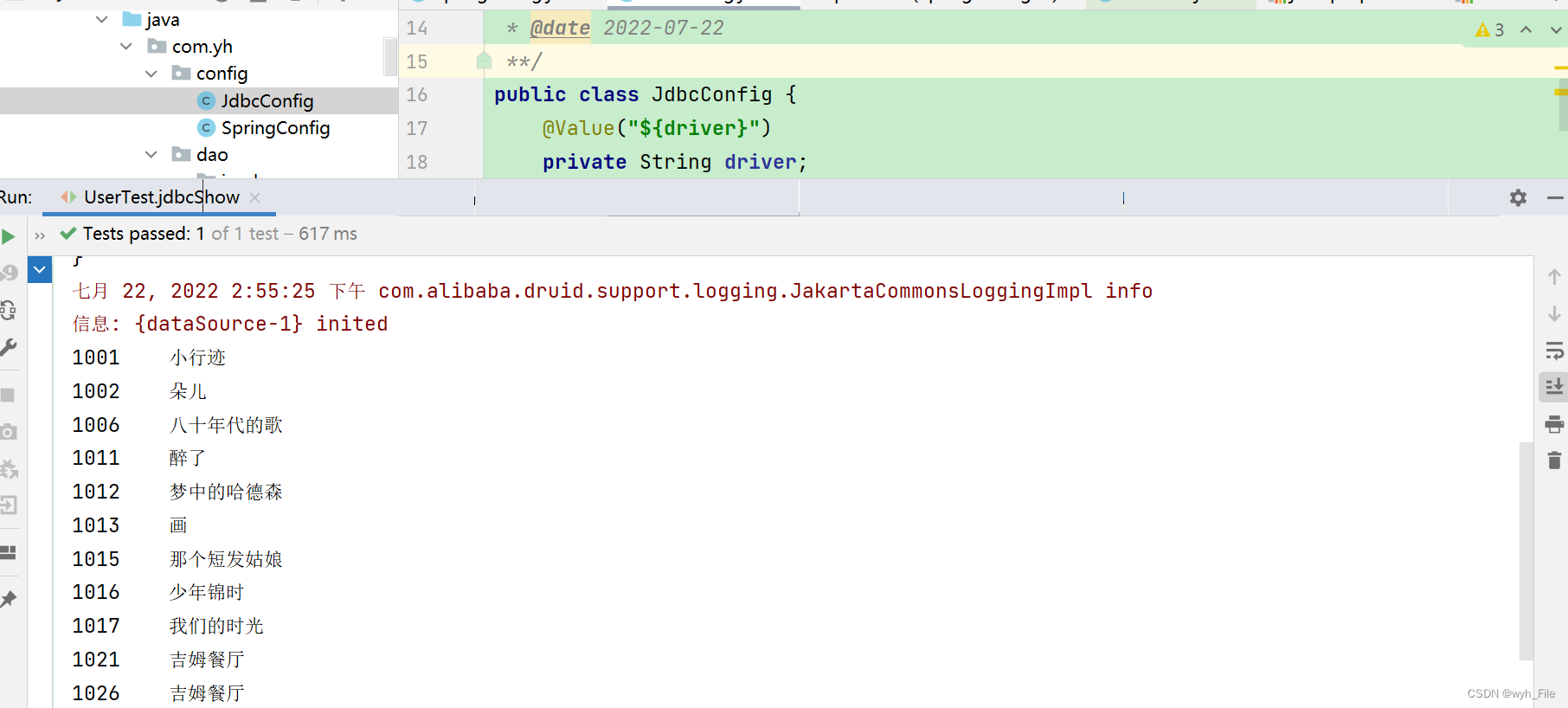Switch to UserTest.jdbcShow run tab

(x=161, y=197)
